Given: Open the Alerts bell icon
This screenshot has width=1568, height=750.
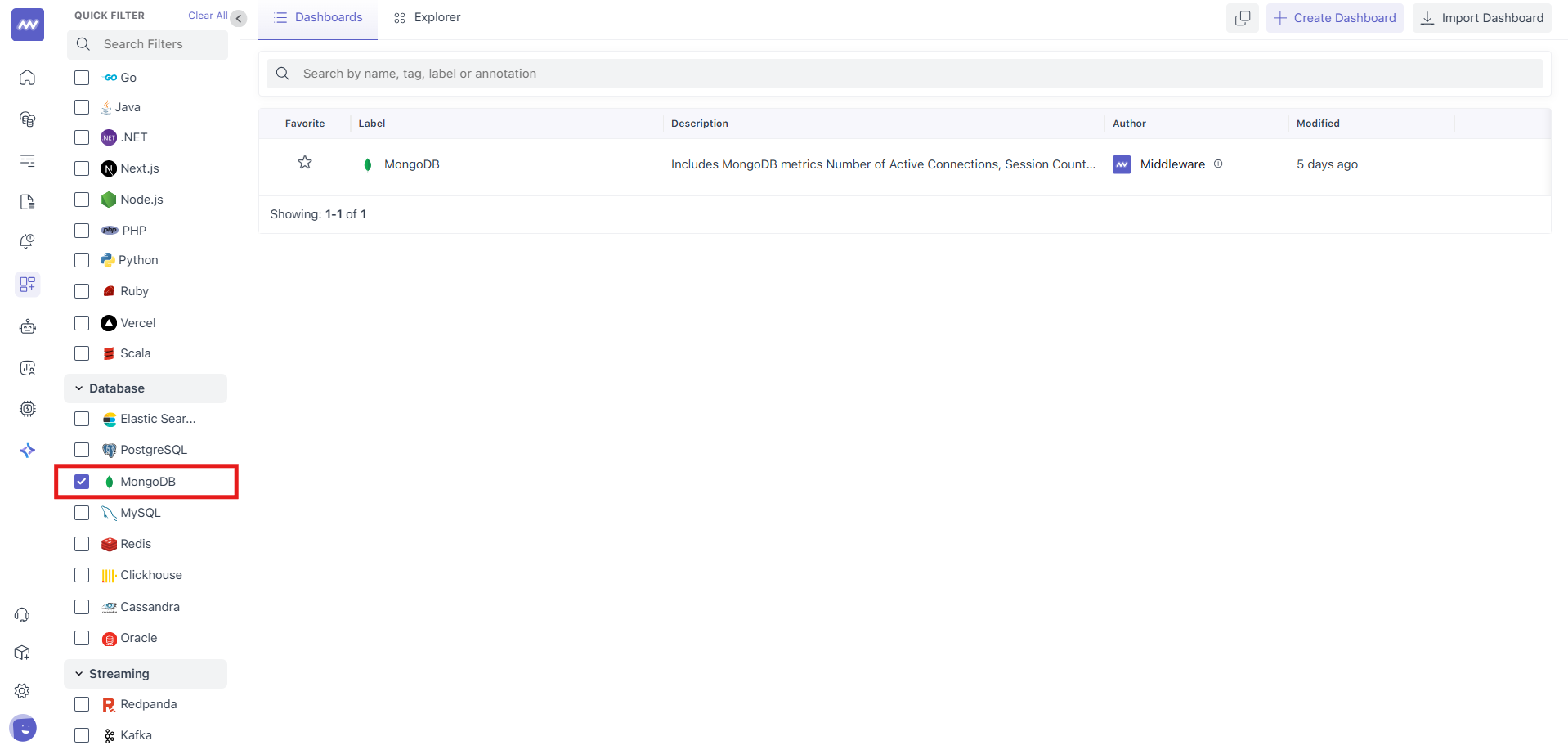Looking at the screenshot, I should click(27, 240).
